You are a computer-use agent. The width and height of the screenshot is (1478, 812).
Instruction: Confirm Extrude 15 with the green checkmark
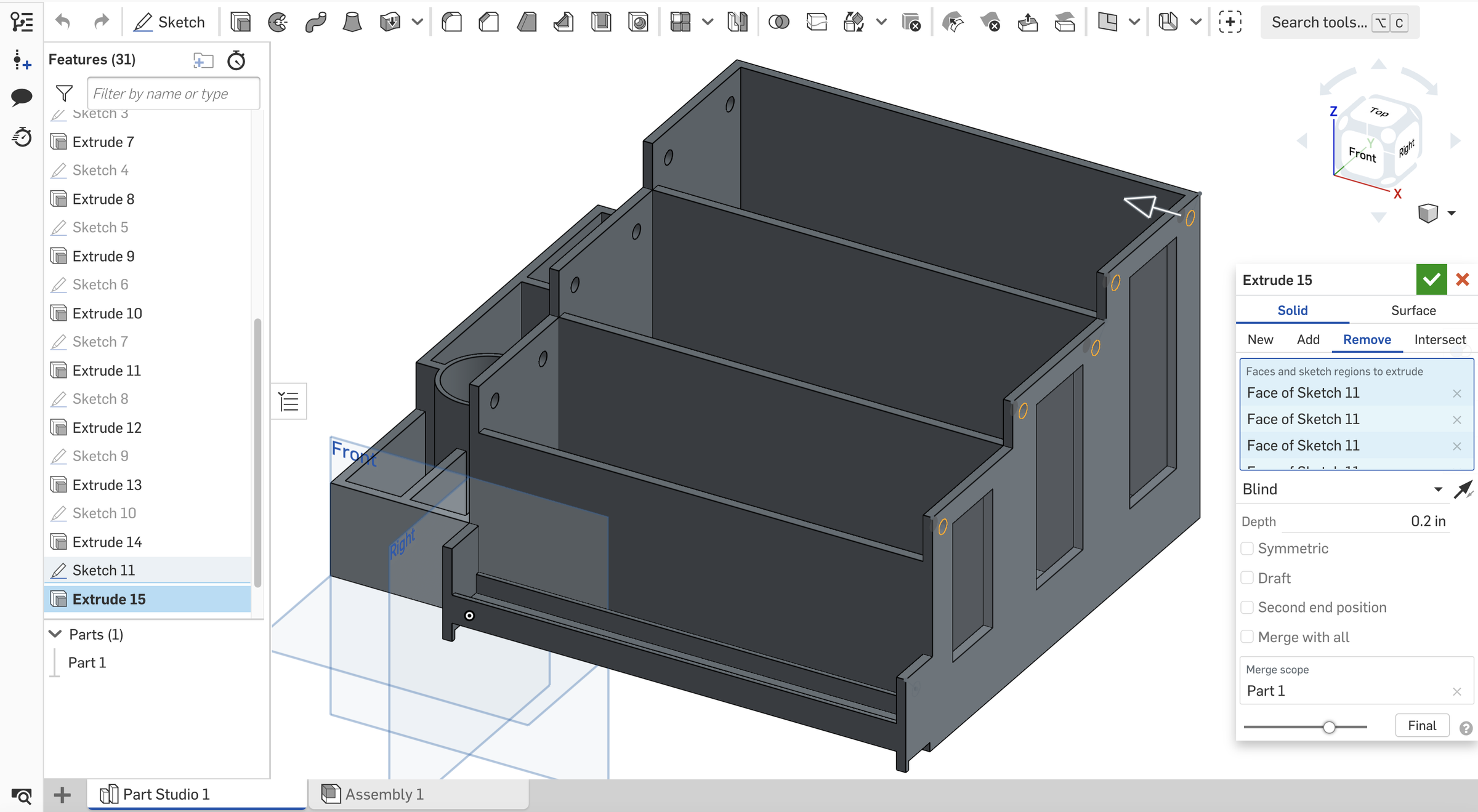point(1431,279)
